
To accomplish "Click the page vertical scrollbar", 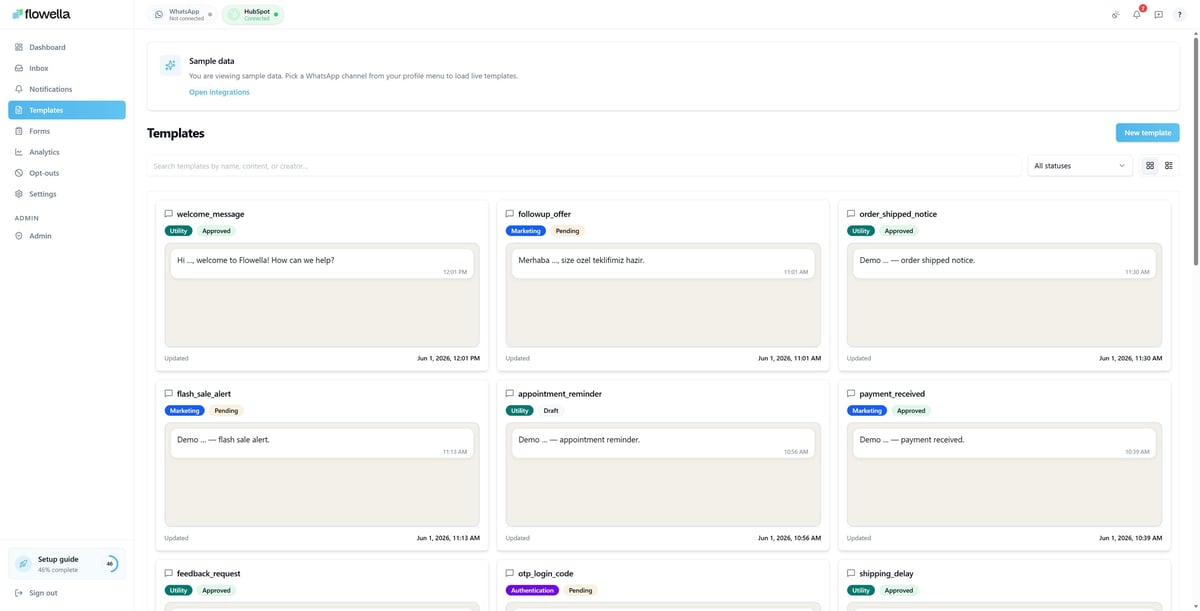I will [x=1196, y=150].
